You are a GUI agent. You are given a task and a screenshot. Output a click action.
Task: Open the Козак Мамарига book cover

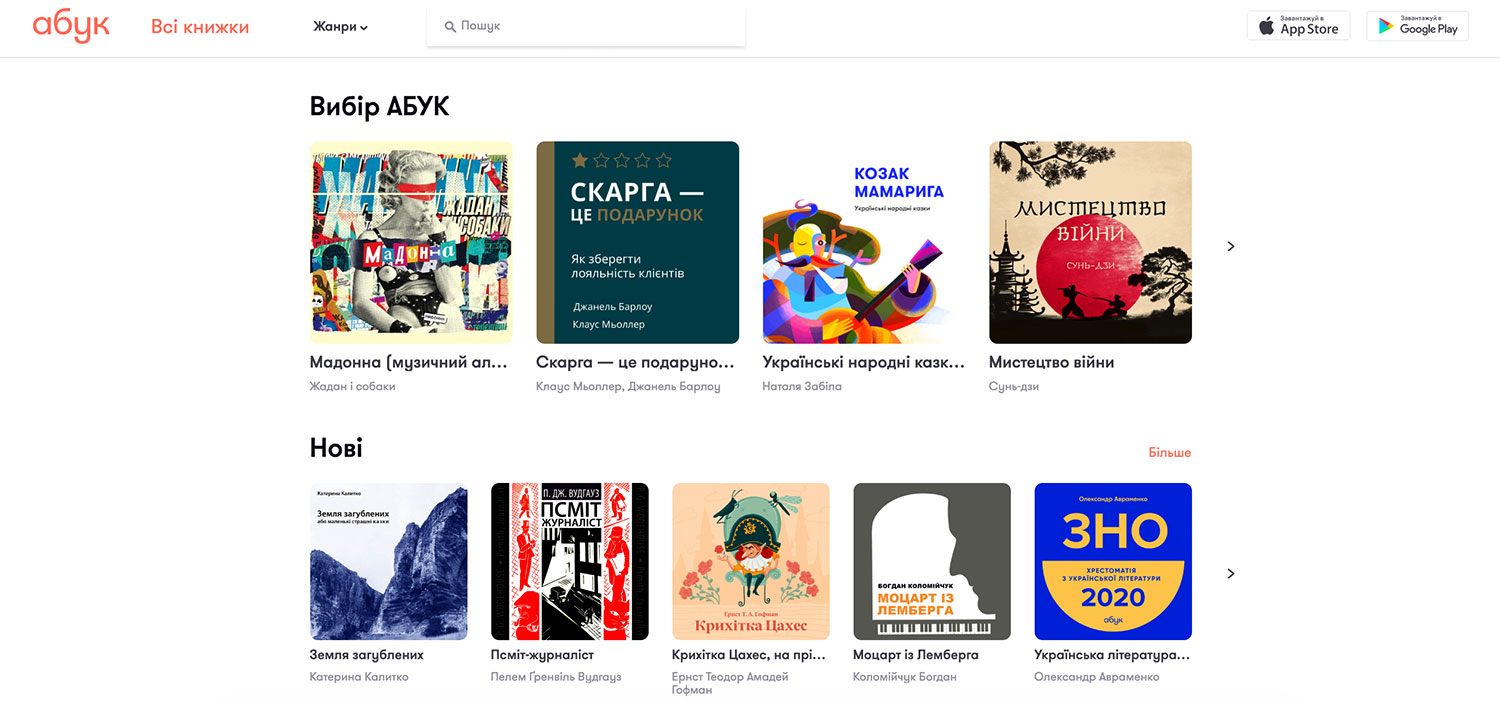(864, 242)
